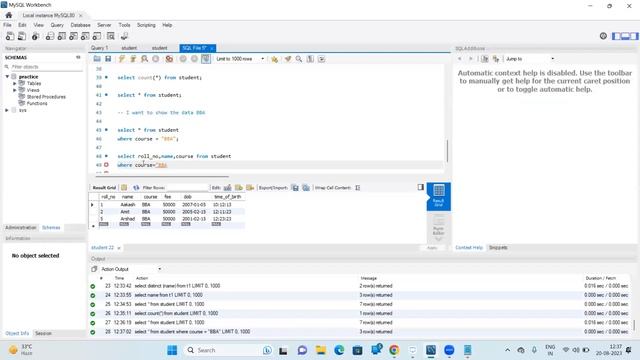Viewport: 640px width, 360px height.
Task: Execute statement under cursor (lightning cursor icon)
Action: point(133,59)
